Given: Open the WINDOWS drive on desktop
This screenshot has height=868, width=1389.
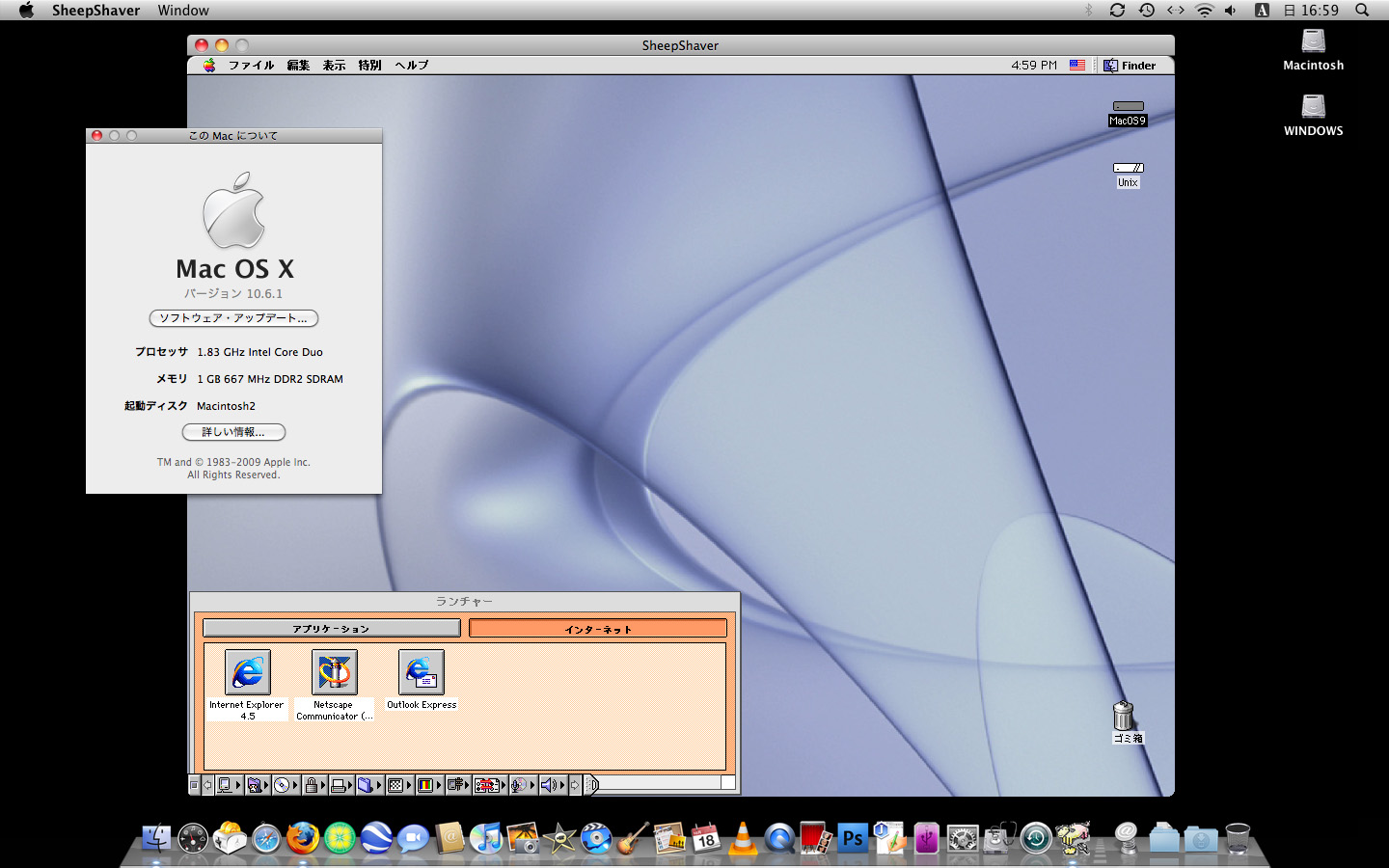Looking at the screenshot, I should (x=1313, y=116).
